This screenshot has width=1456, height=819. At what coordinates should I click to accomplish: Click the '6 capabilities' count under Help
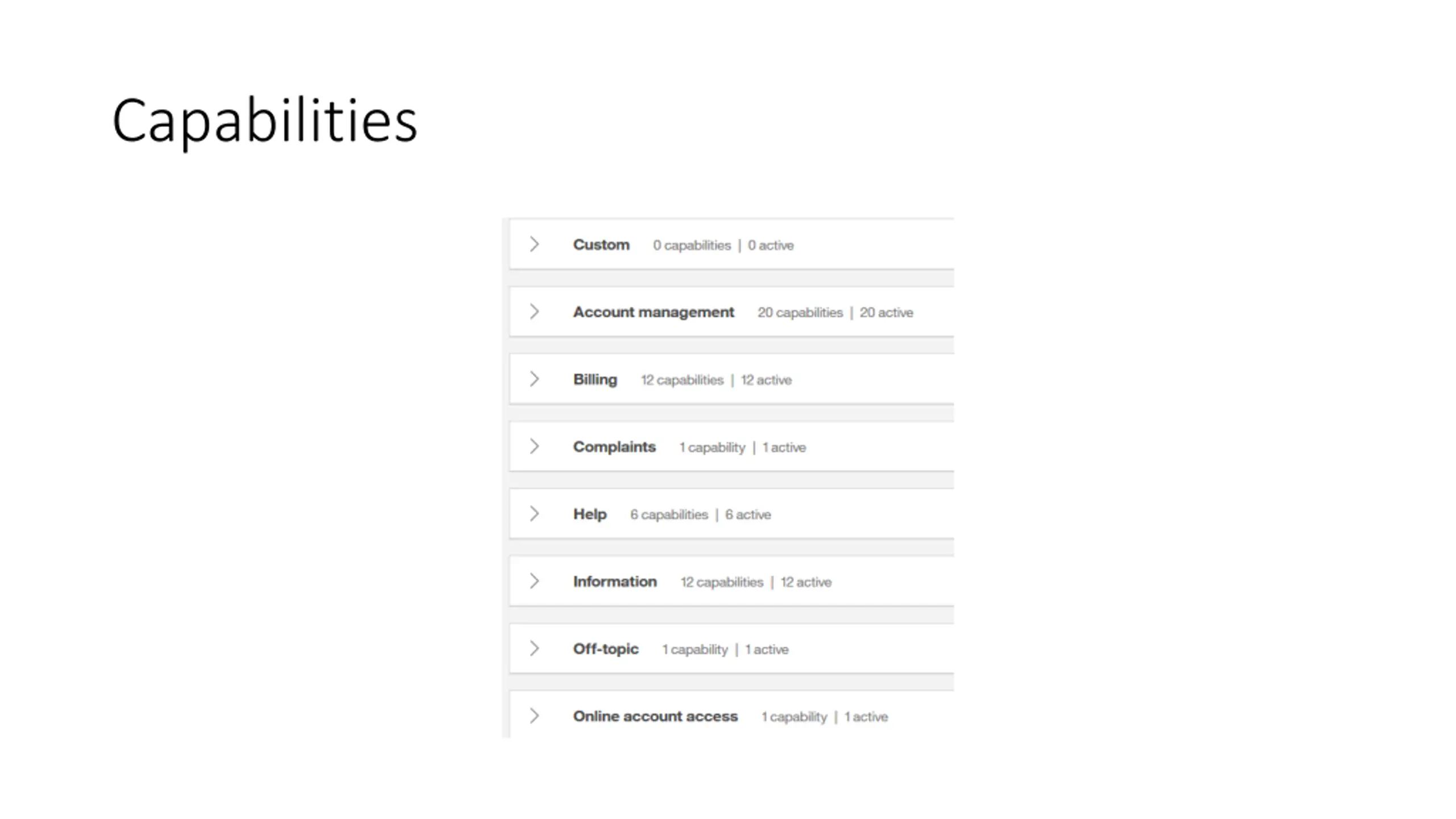[x=669, y=515]
